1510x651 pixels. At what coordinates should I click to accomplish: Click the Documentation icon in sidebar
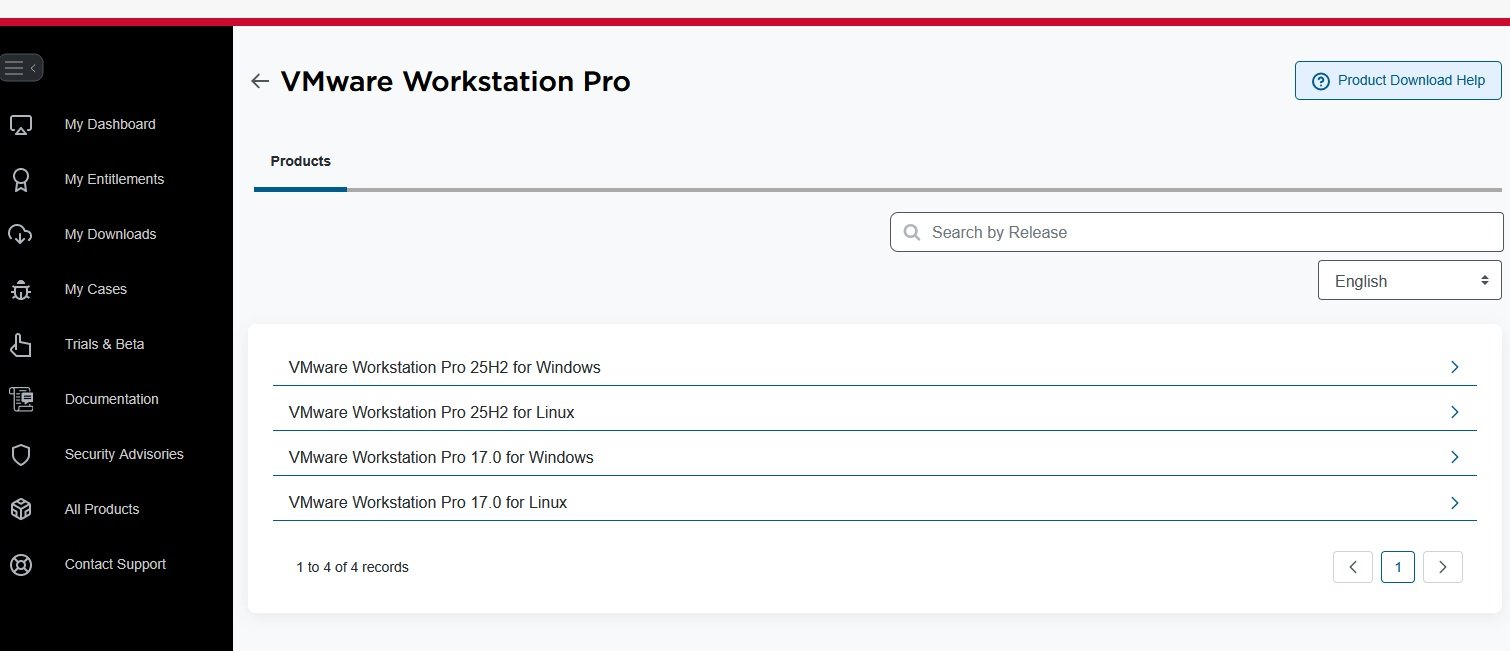coord(21,400)
